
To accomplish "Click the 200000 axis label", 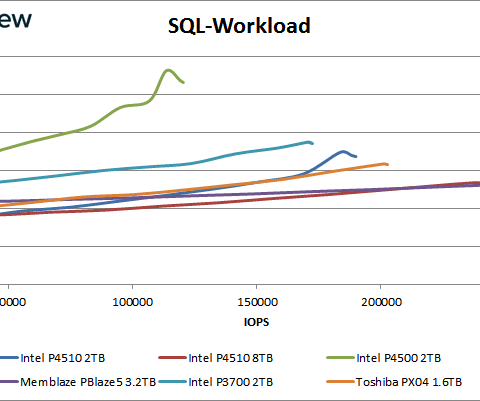I will 381,302.
